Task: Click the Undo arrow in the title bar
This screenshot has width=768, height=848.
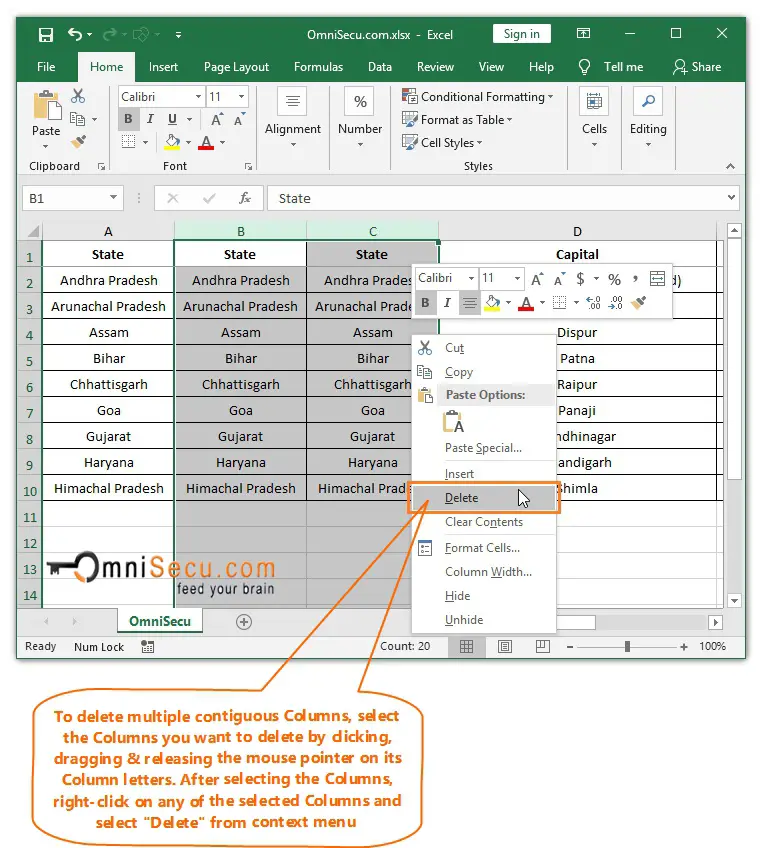Action: 74,35
